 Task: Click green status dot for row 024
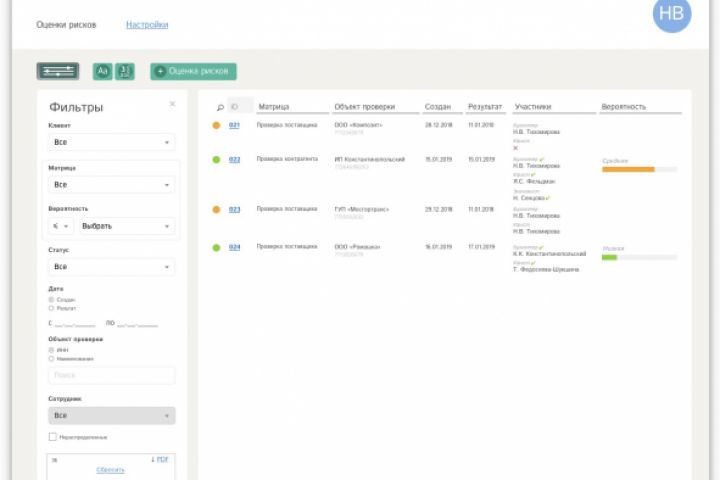click(x=216, y=247)
